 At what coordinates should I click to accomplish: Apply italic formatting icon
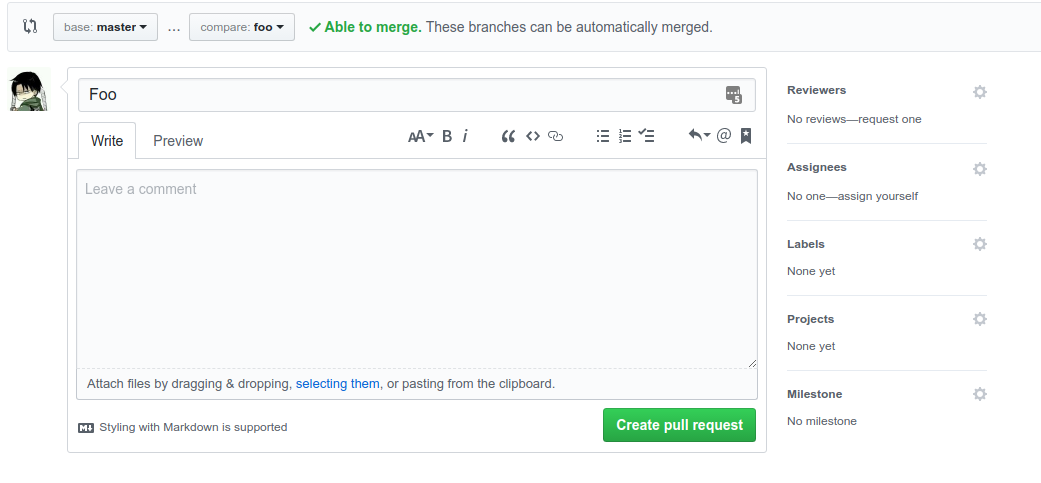(465, 136)
